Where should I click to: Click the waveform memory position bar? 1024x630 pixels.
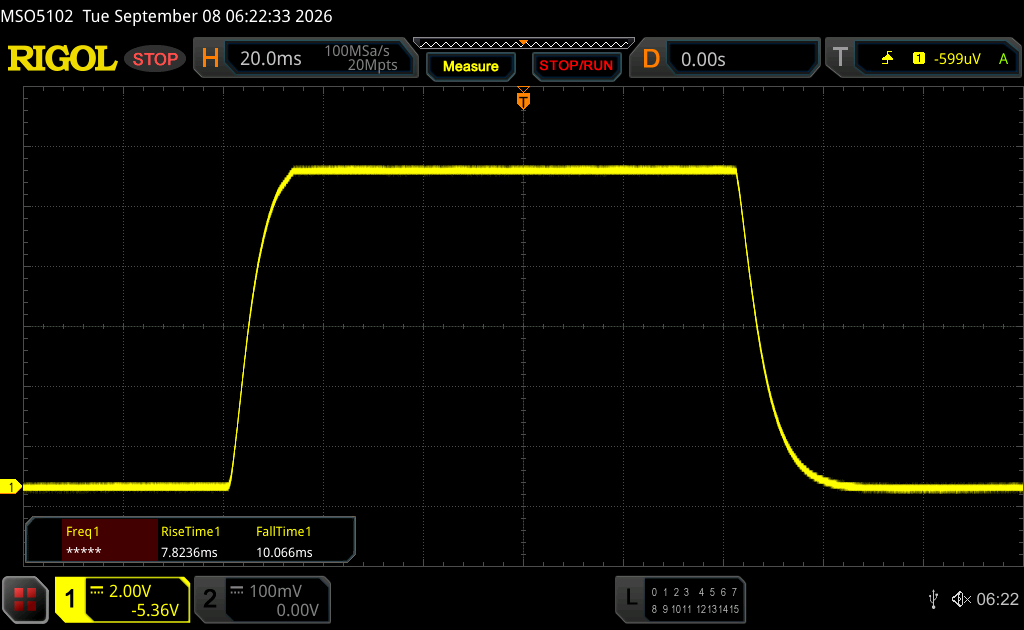524,44
